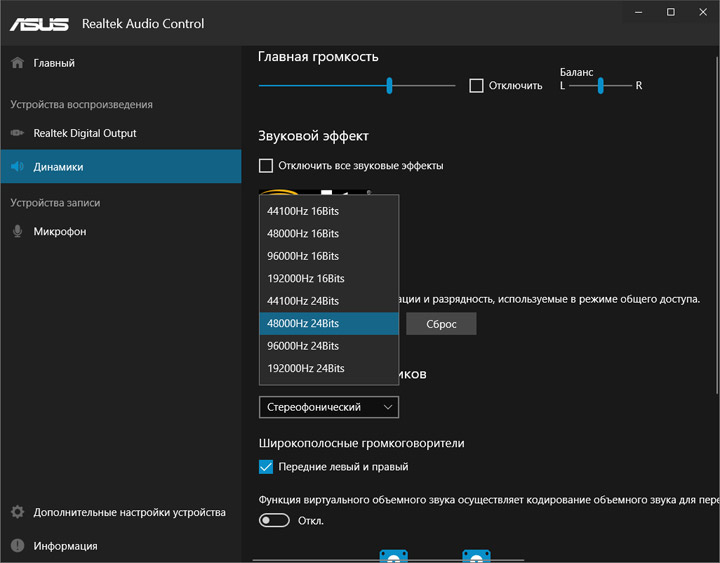Click the speaker icon beside Динамики

click(x=17, y=167)
